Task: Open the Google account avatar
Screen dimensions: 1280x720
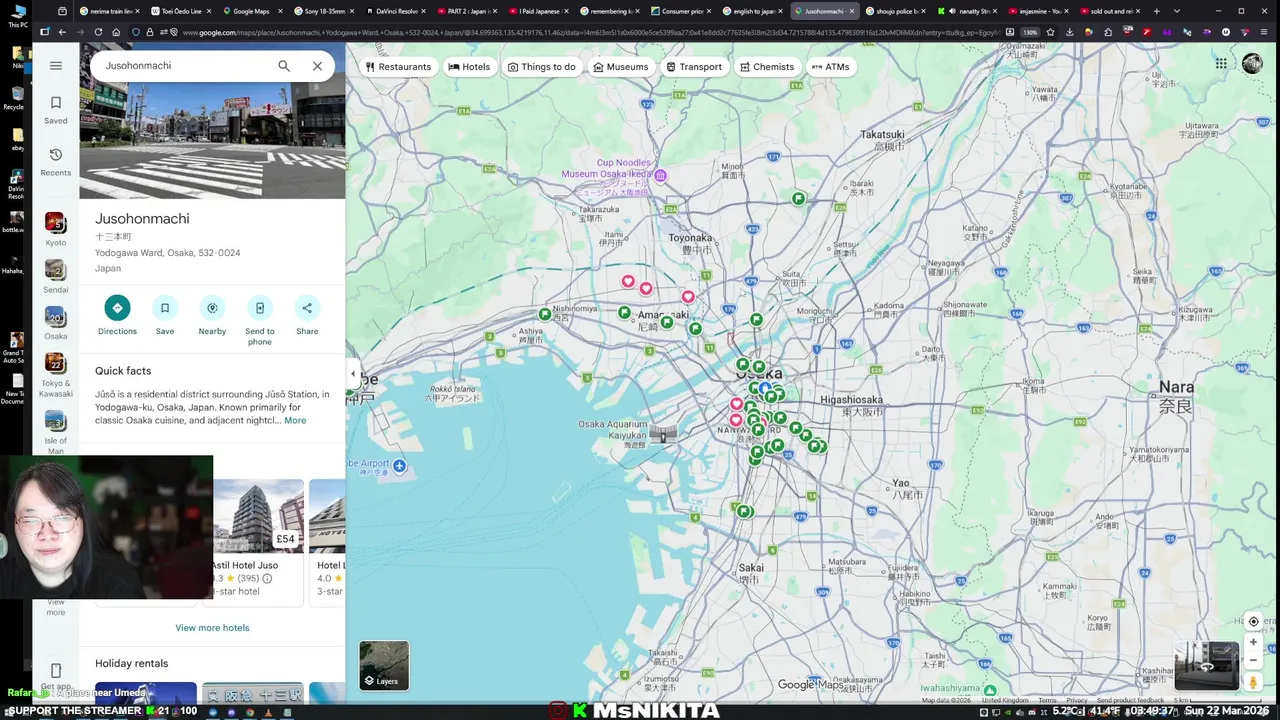Action: [x=1252, y=64]
